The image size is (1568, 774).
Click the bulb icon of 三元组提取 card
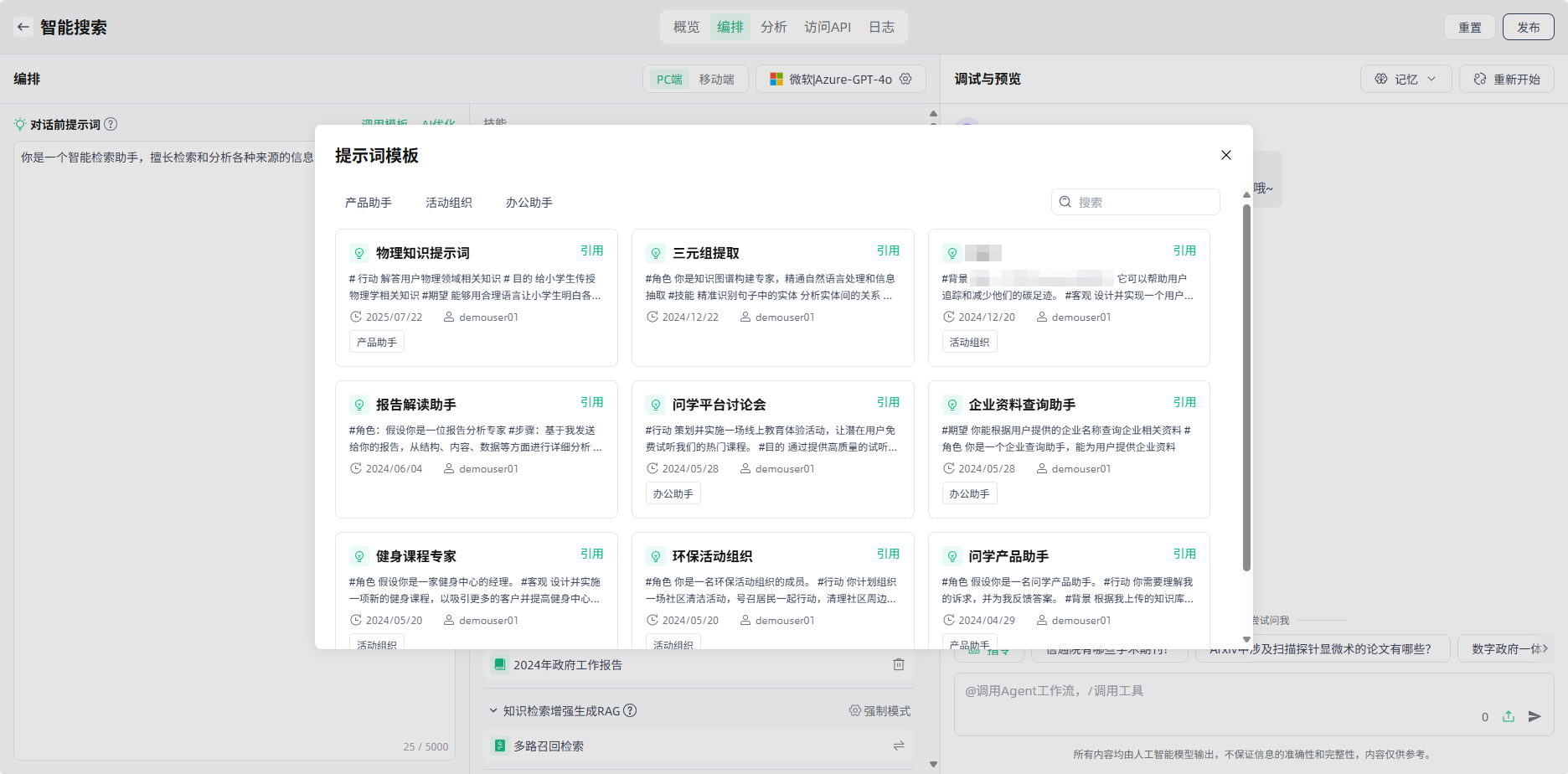656,253
